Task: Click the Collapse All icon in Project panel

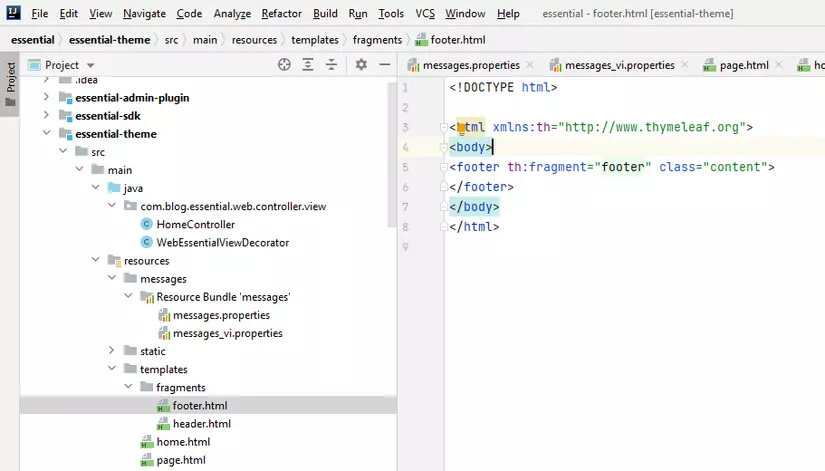Action: tap(332, 65)
